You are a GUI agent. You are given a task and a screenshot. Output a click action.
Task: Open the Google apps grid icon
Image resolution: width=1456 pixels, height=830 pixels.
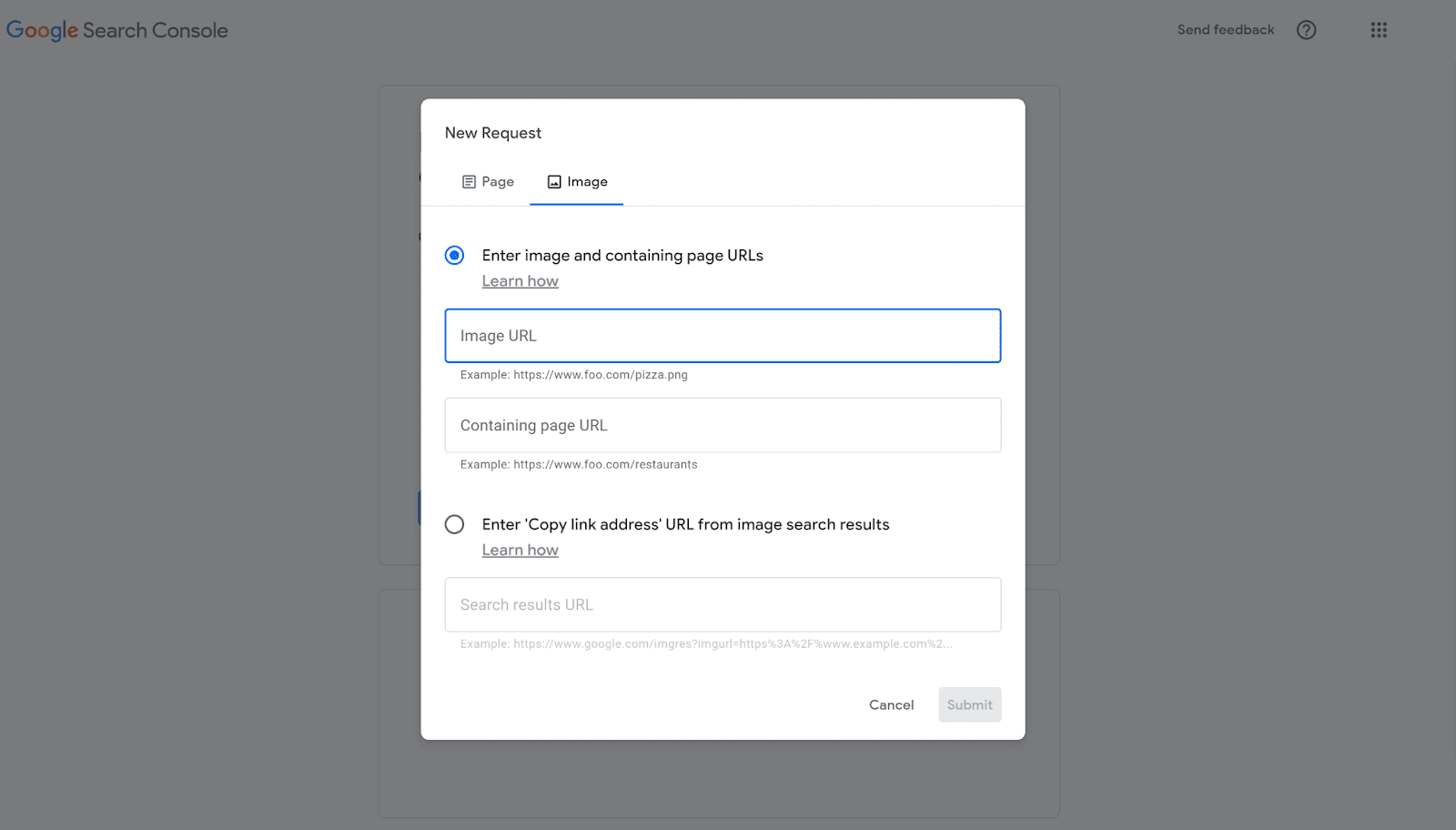click(x=1378, y=29)
